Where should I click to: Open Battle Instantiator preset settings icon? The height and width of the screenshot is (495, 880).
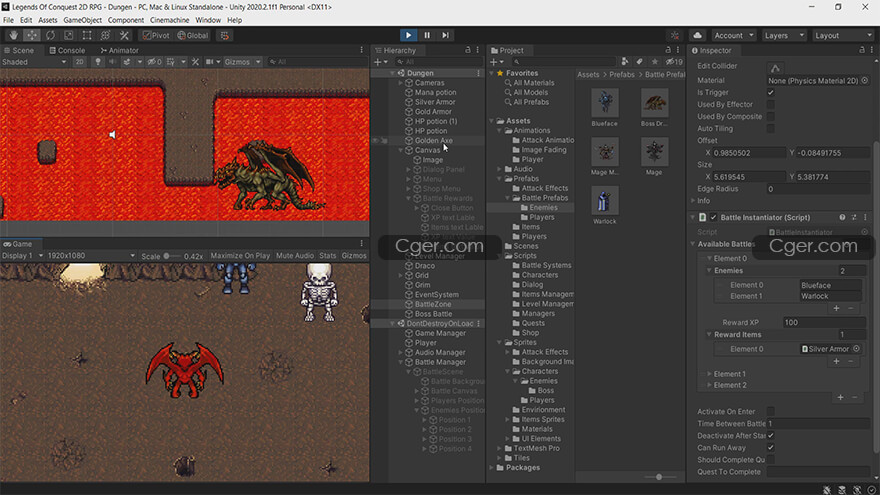coord(854,217)
